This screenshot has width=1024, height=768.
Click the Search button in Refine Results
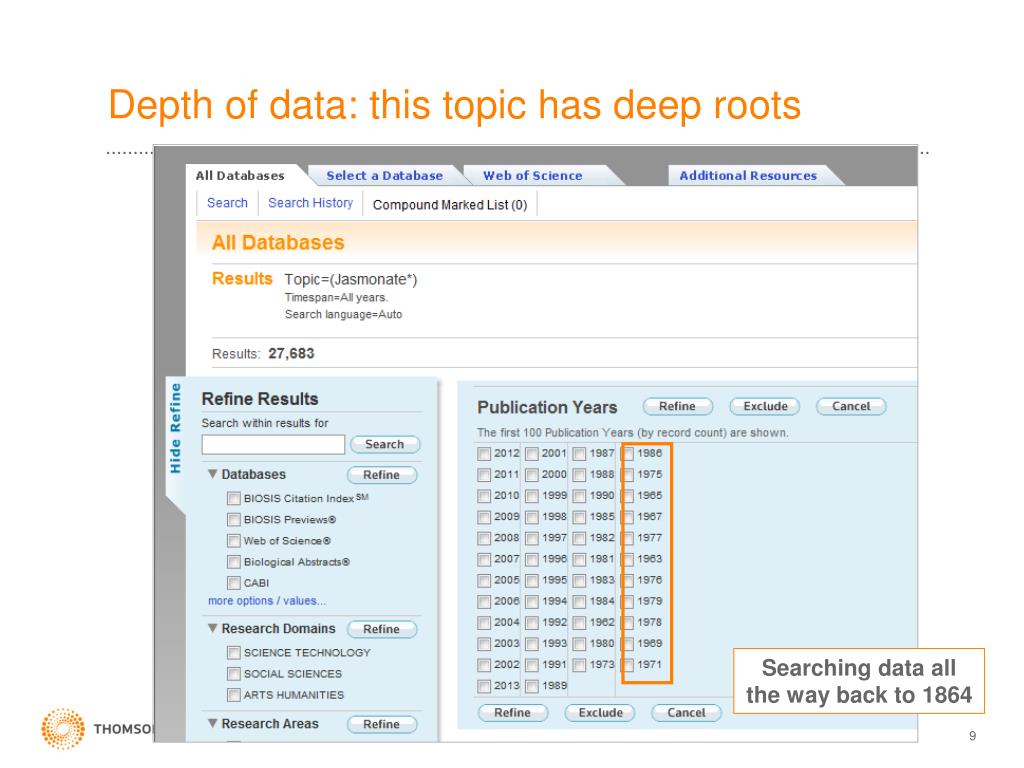coord(385,444)
